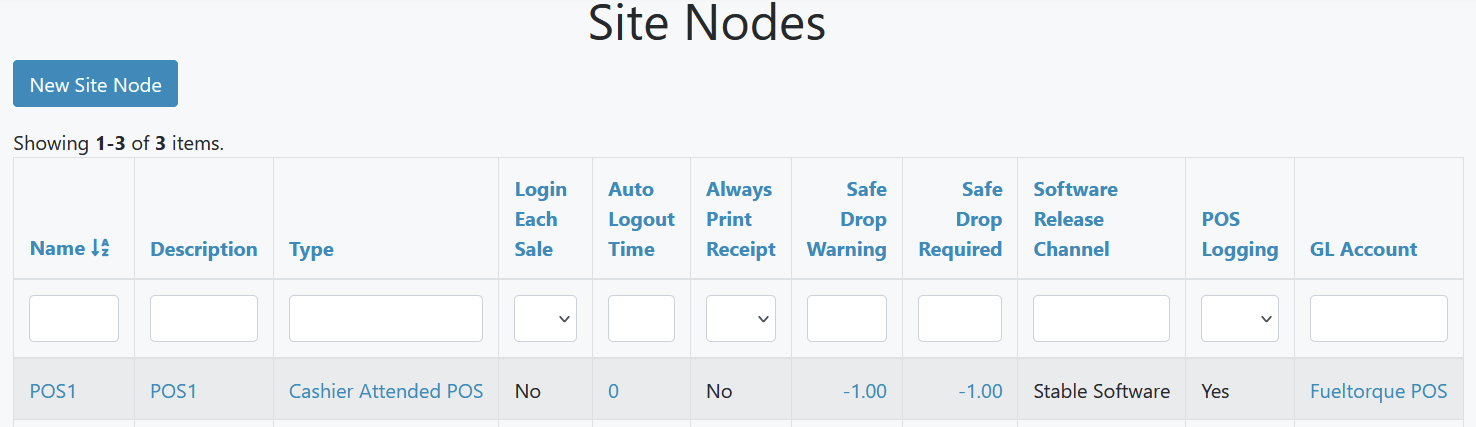Sort by Software Release Channel header

(1076, 219)
